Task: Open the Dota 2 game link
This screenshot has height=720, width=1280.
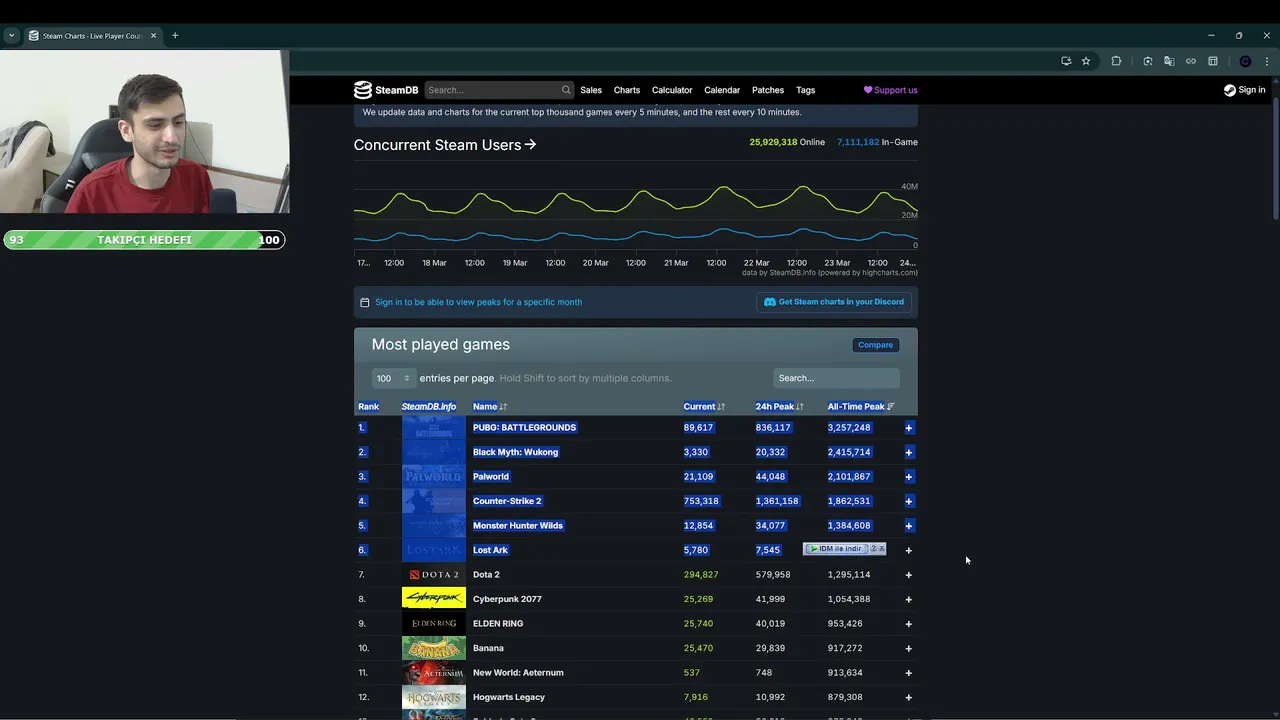Action: point(486,575)
